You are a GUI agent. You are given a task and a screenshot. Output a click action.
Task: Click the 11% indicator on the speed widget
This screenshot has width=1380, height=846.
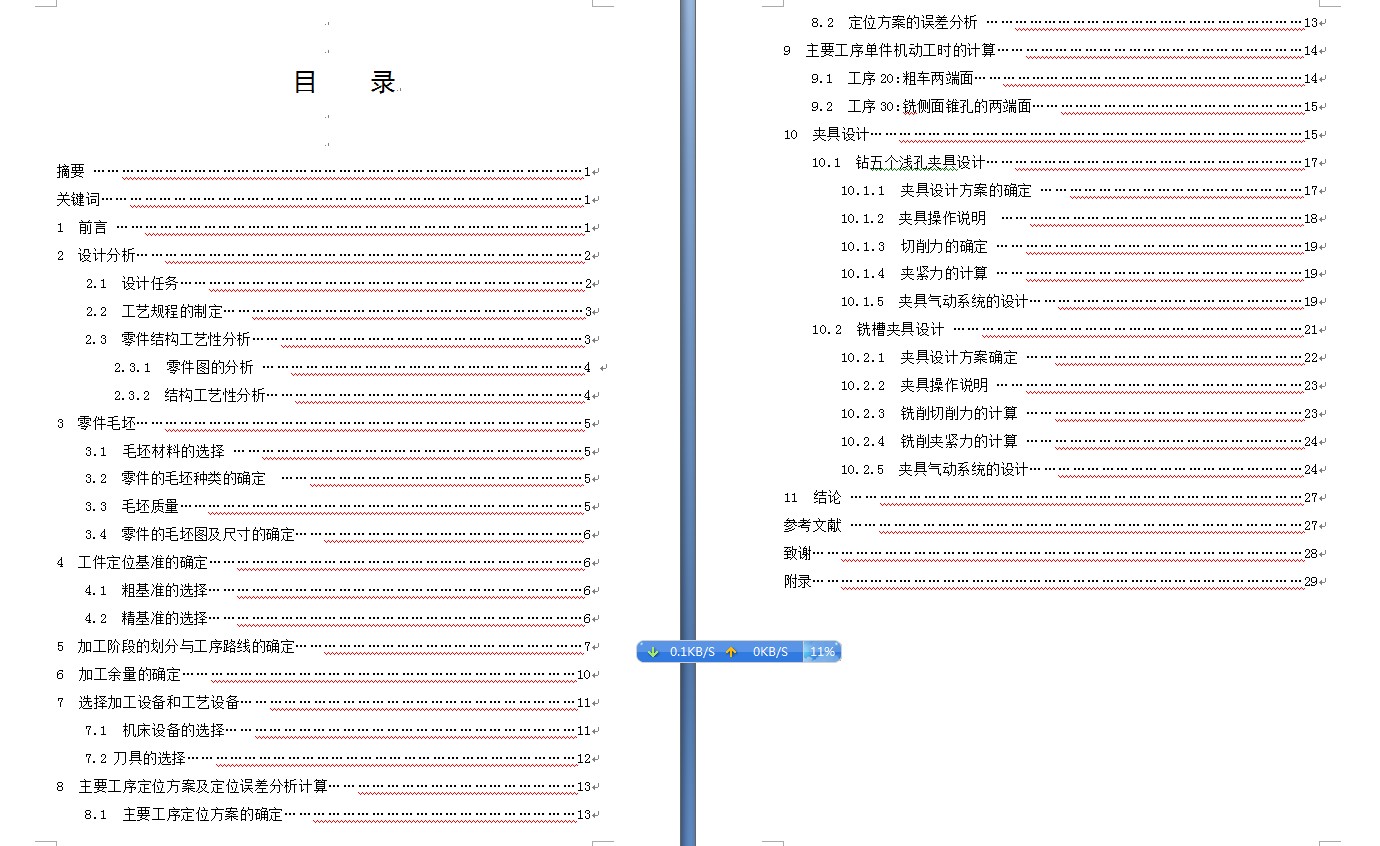coord(822,652)
